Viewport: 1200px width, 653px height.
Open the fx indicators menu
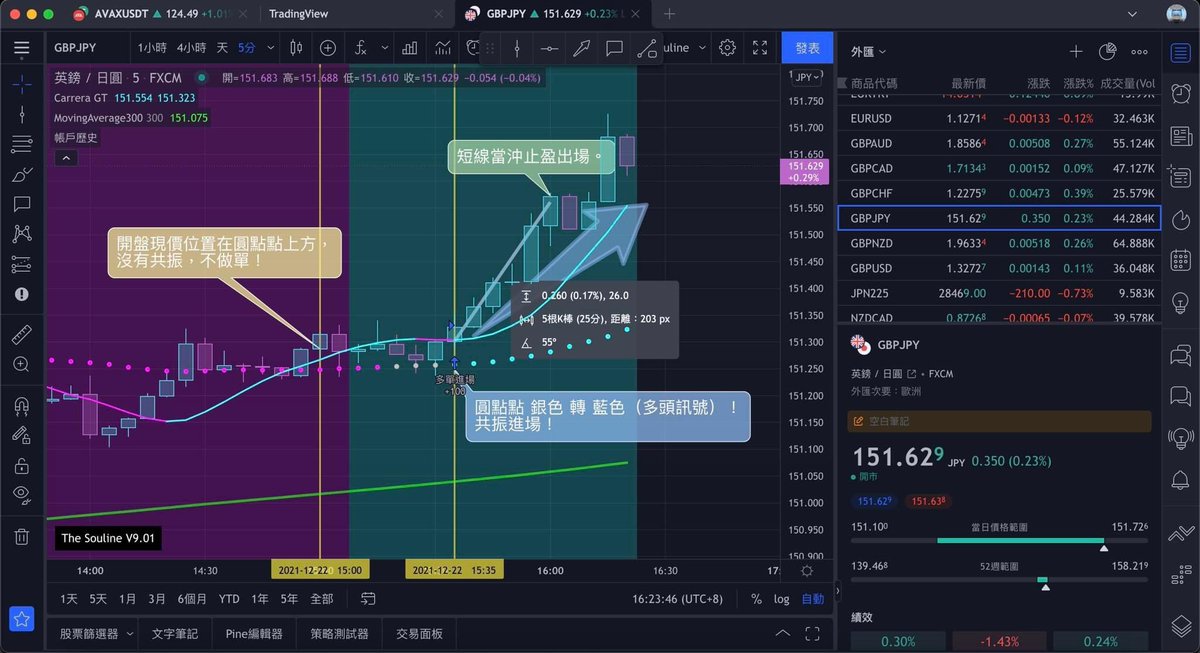(360, 47)
